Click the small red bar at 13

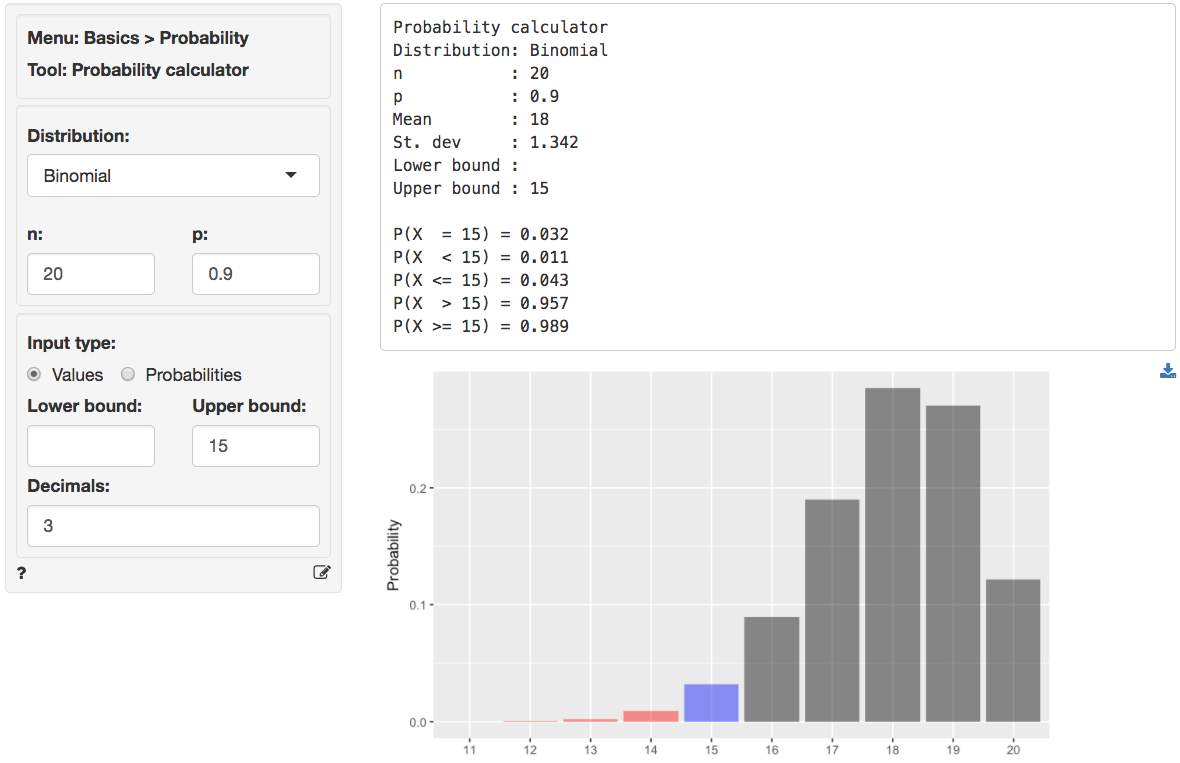590,720
